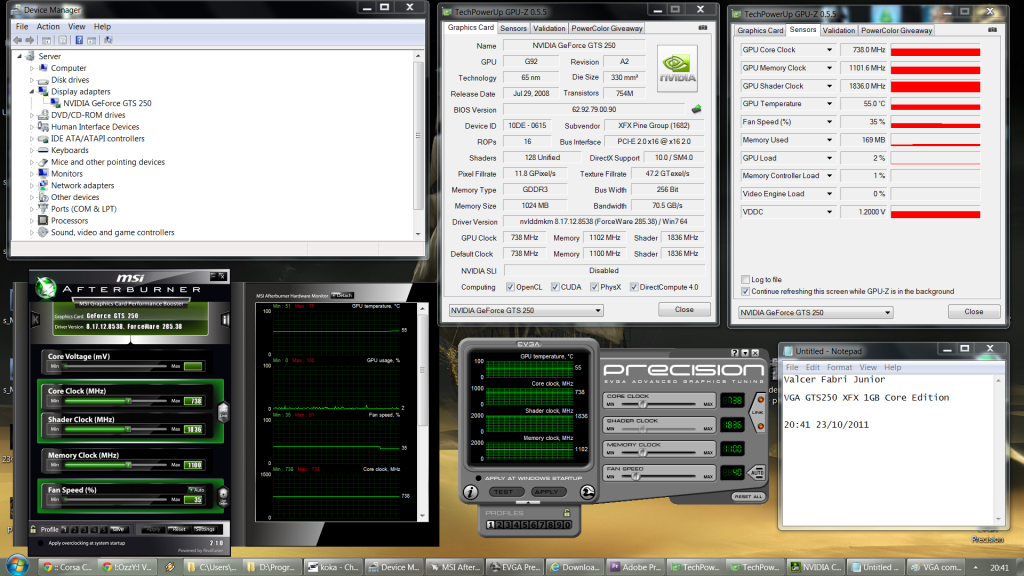Expand Network adapters in Device Manager
1024x576 pixels.
click(x=33, y=185)
